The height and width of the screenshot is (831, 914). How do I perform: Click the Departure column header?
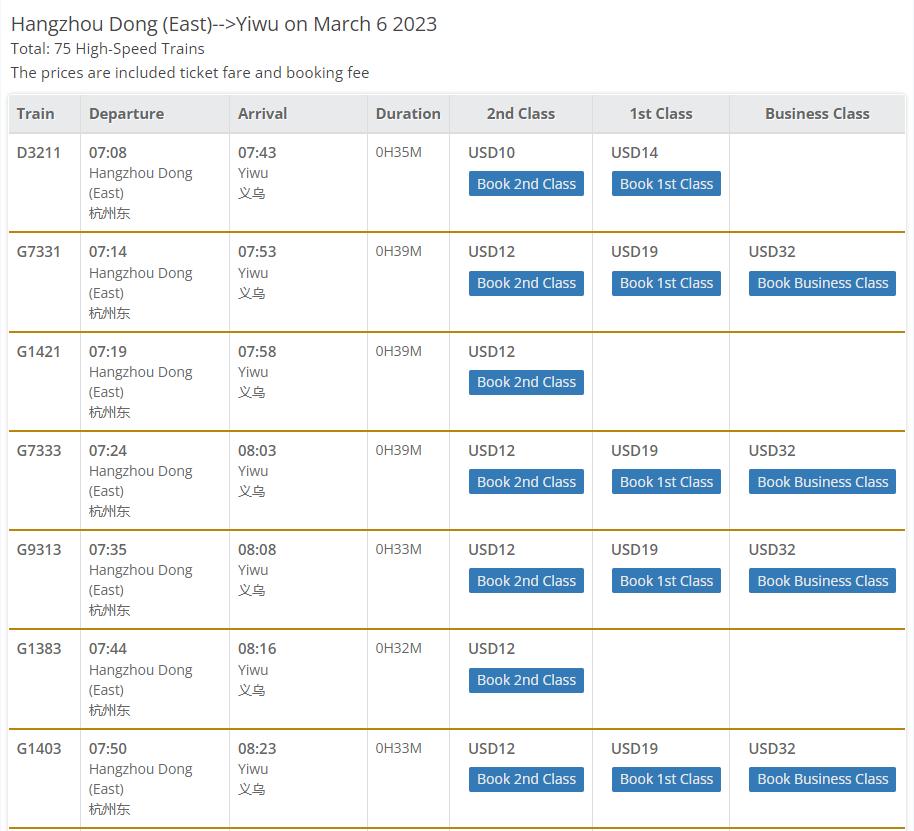[x=126, y=114]
